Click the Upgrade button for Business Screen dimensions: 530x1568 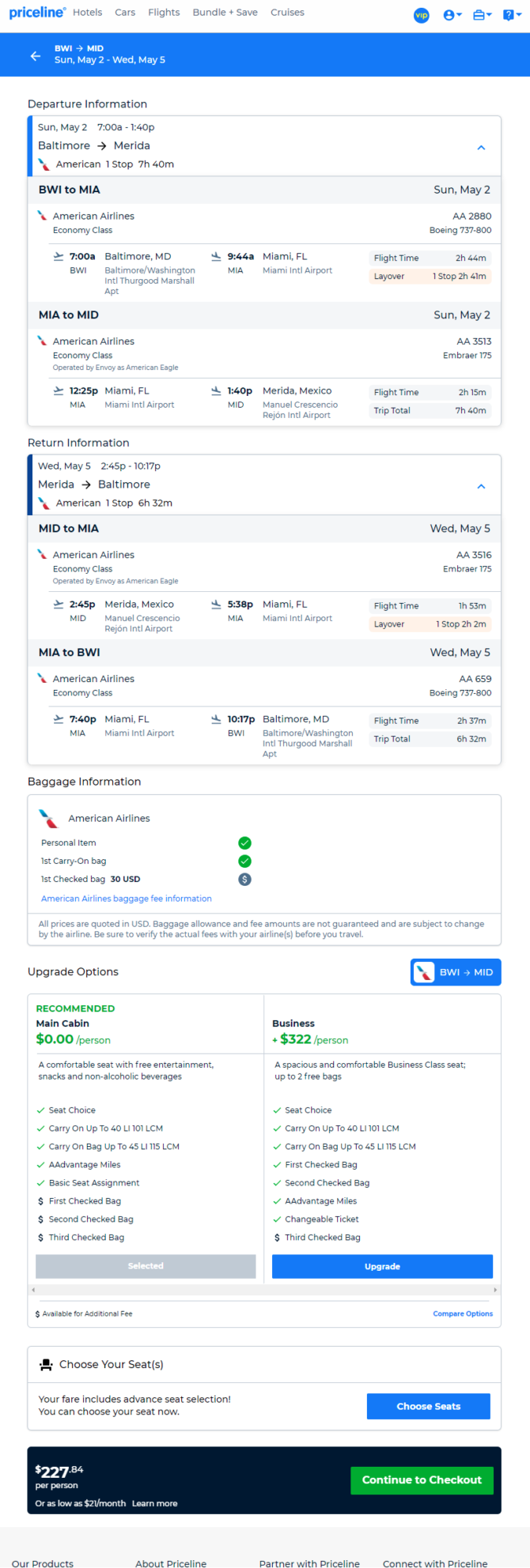[x=382, y=1266]
